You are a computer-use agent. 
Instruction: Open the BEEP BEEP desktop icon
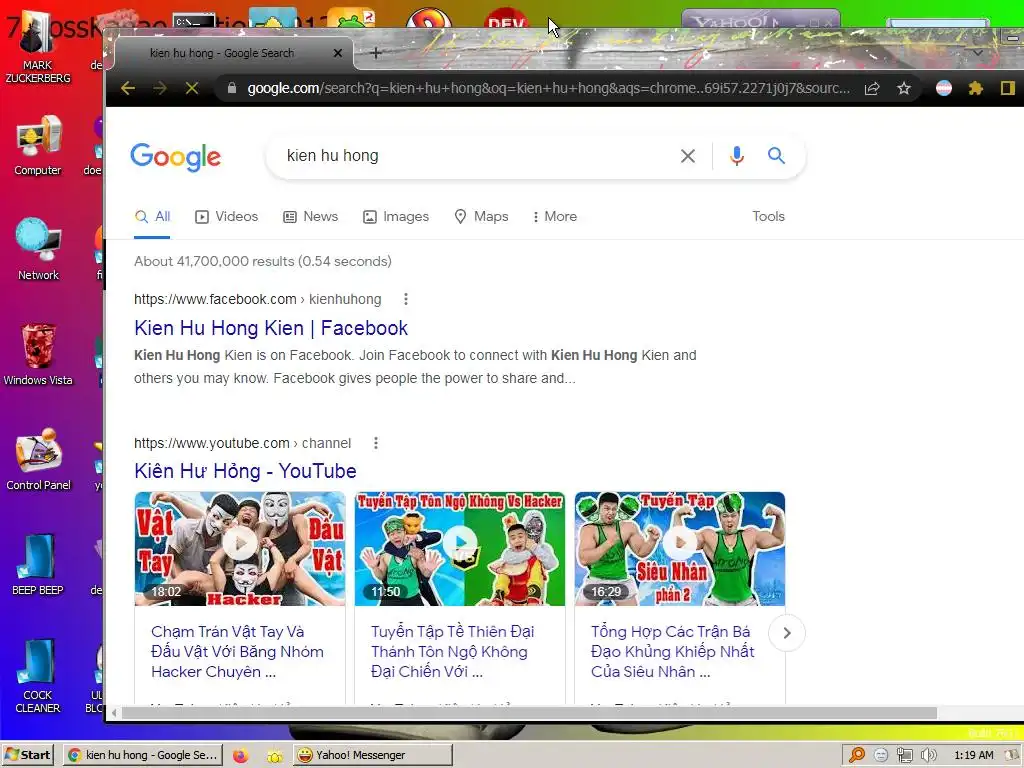pos(38,565)
